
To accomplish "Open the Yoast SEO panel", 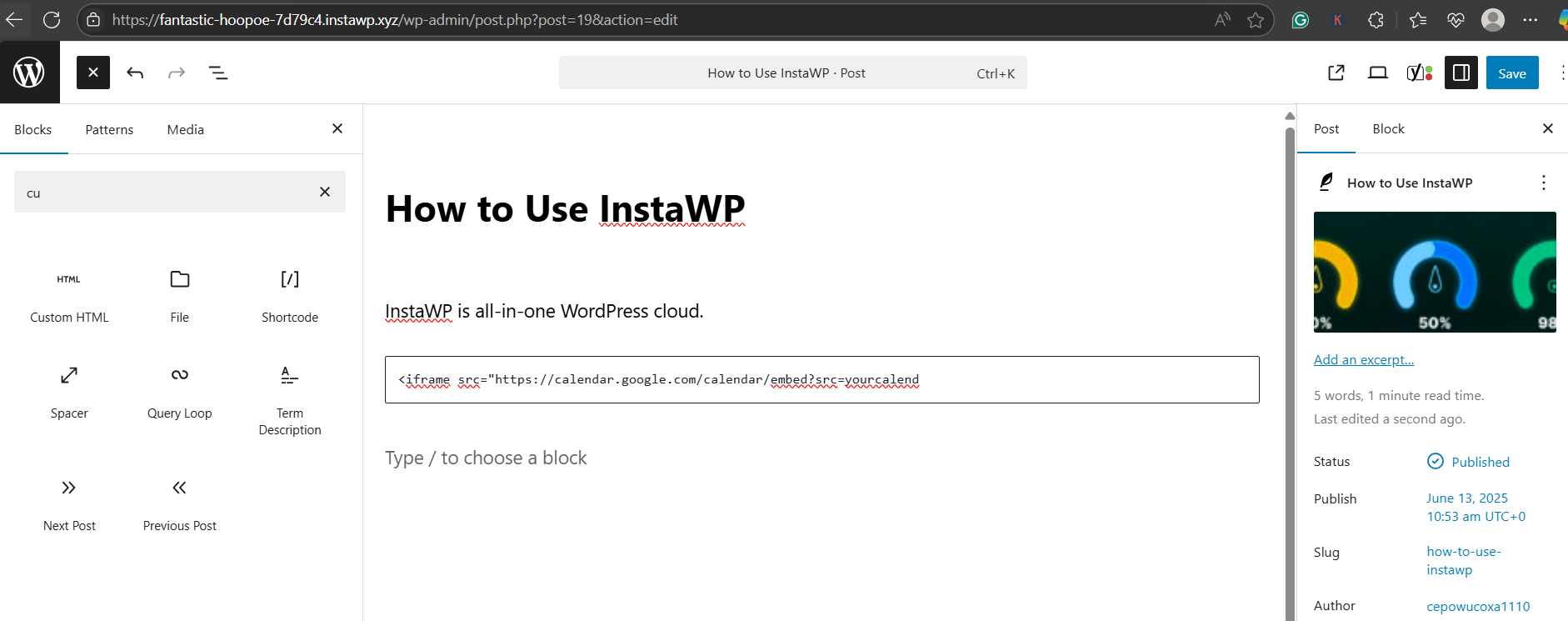I will coord(1419,73).
